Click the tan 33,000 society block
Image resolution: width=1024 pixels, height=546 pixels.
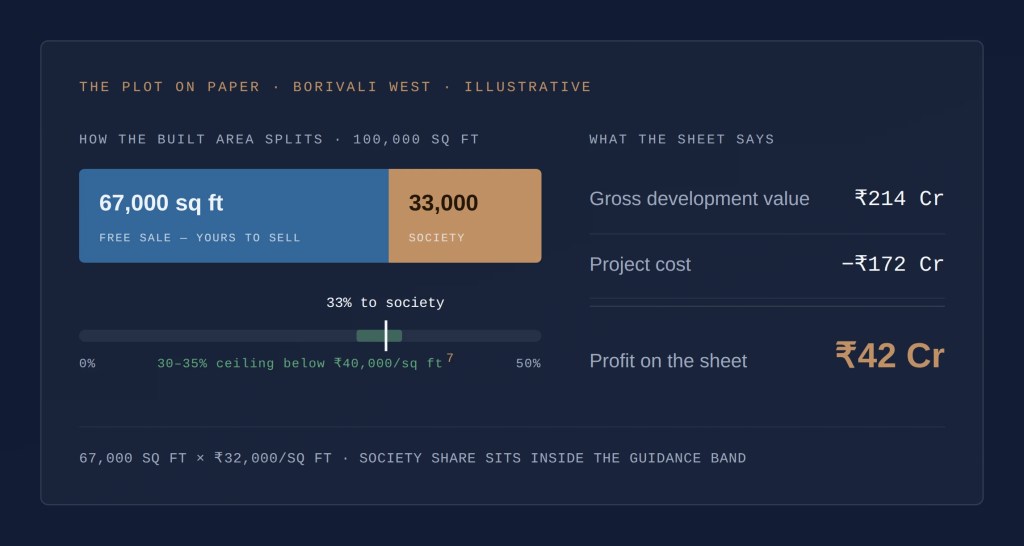coord(465,216)
